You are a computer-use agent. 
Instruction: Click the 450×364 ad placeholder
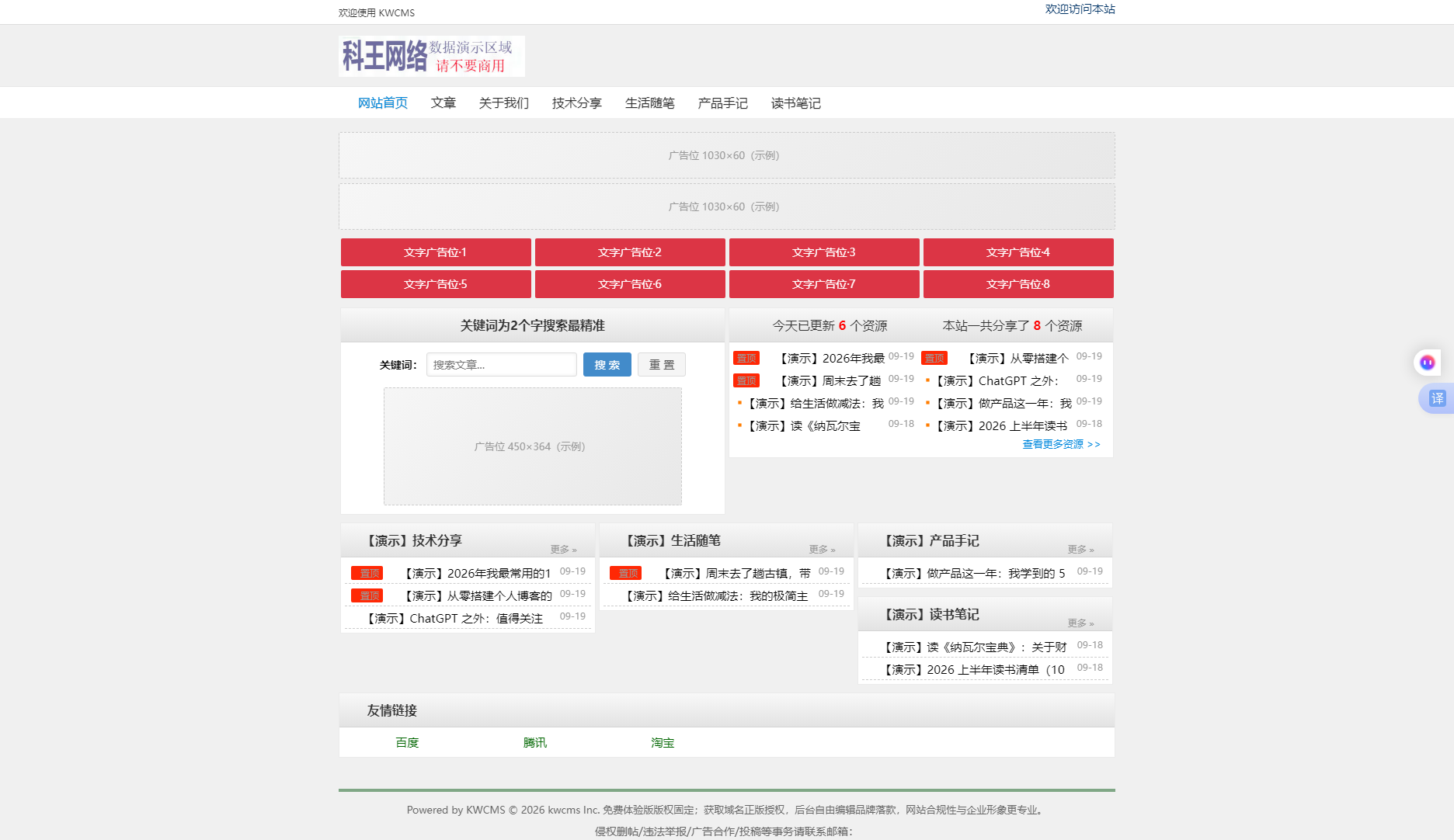pos(533,446)
